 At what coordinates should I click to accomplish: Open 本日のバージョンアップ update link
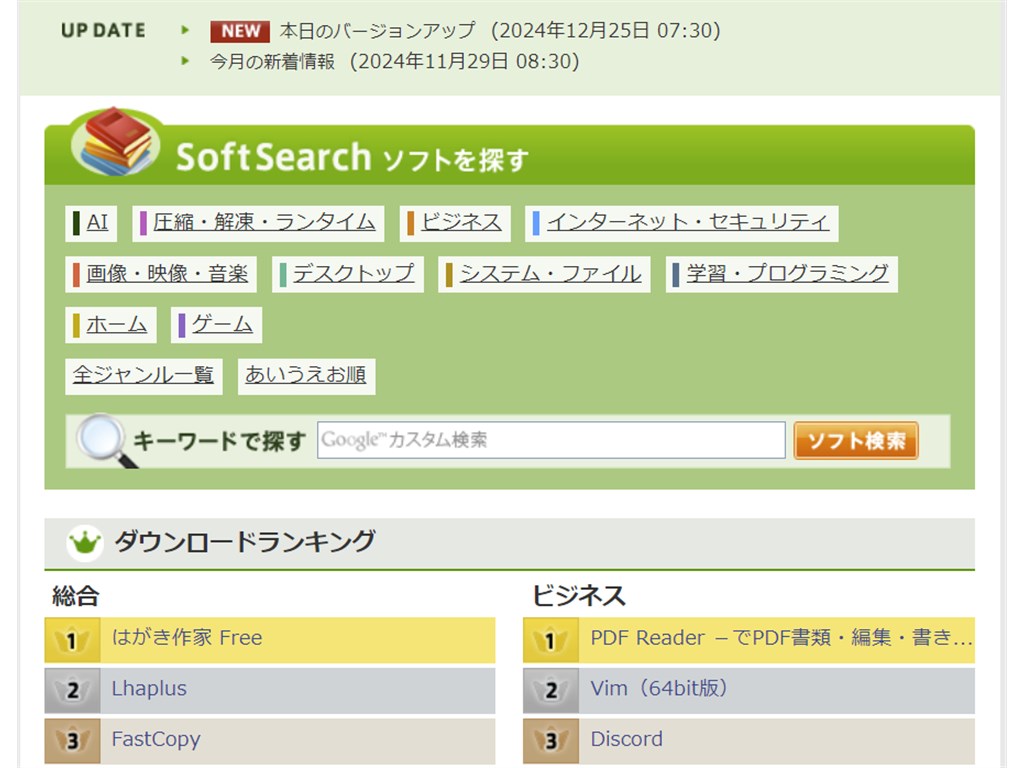[x=377, y=31]
